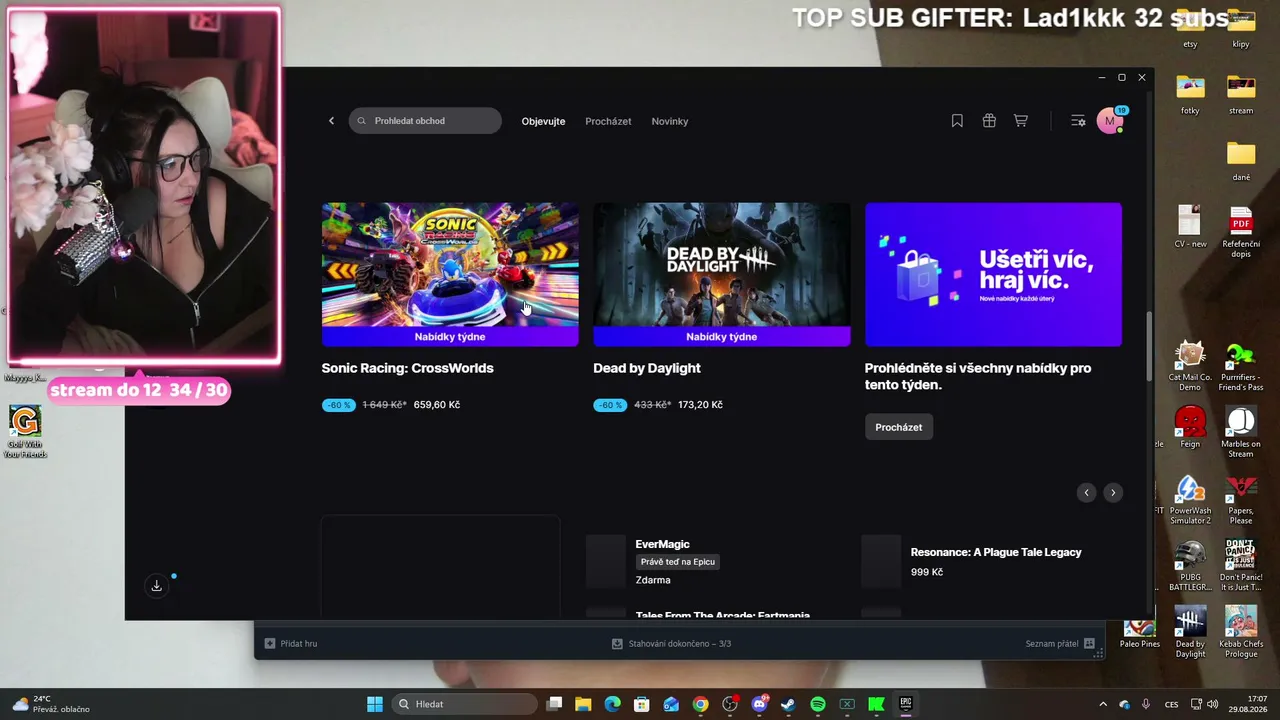Click the Windows Start button
1280x720 pixels.
point(375,704)
